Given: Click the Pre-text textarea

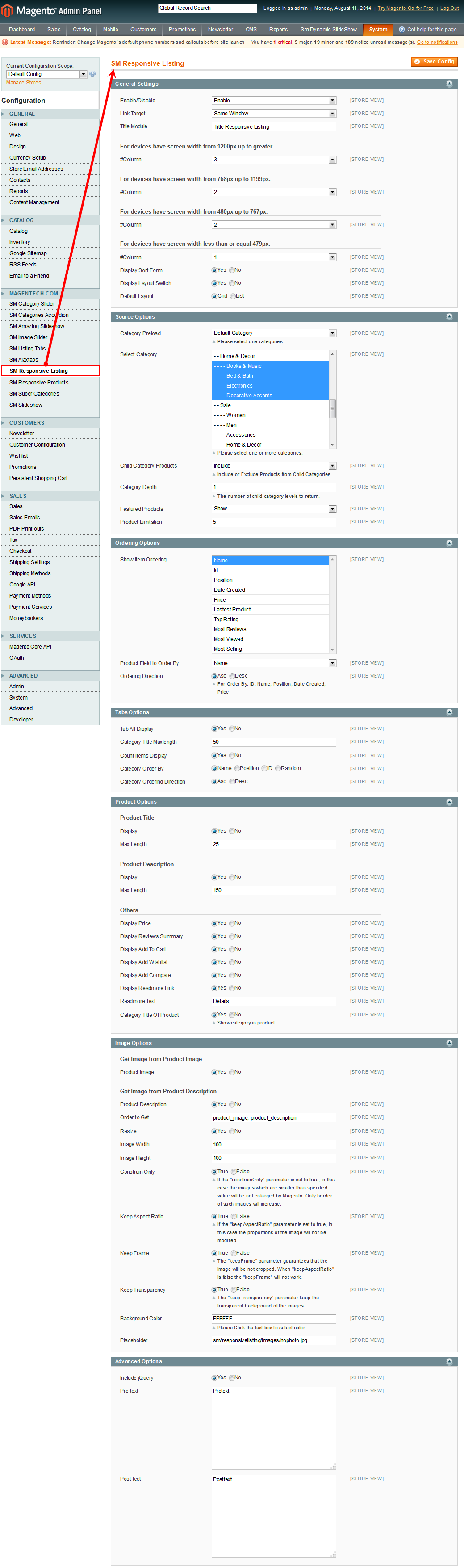Looking at the screenshot, I should pyautogui.click(x=274, y=1428).
